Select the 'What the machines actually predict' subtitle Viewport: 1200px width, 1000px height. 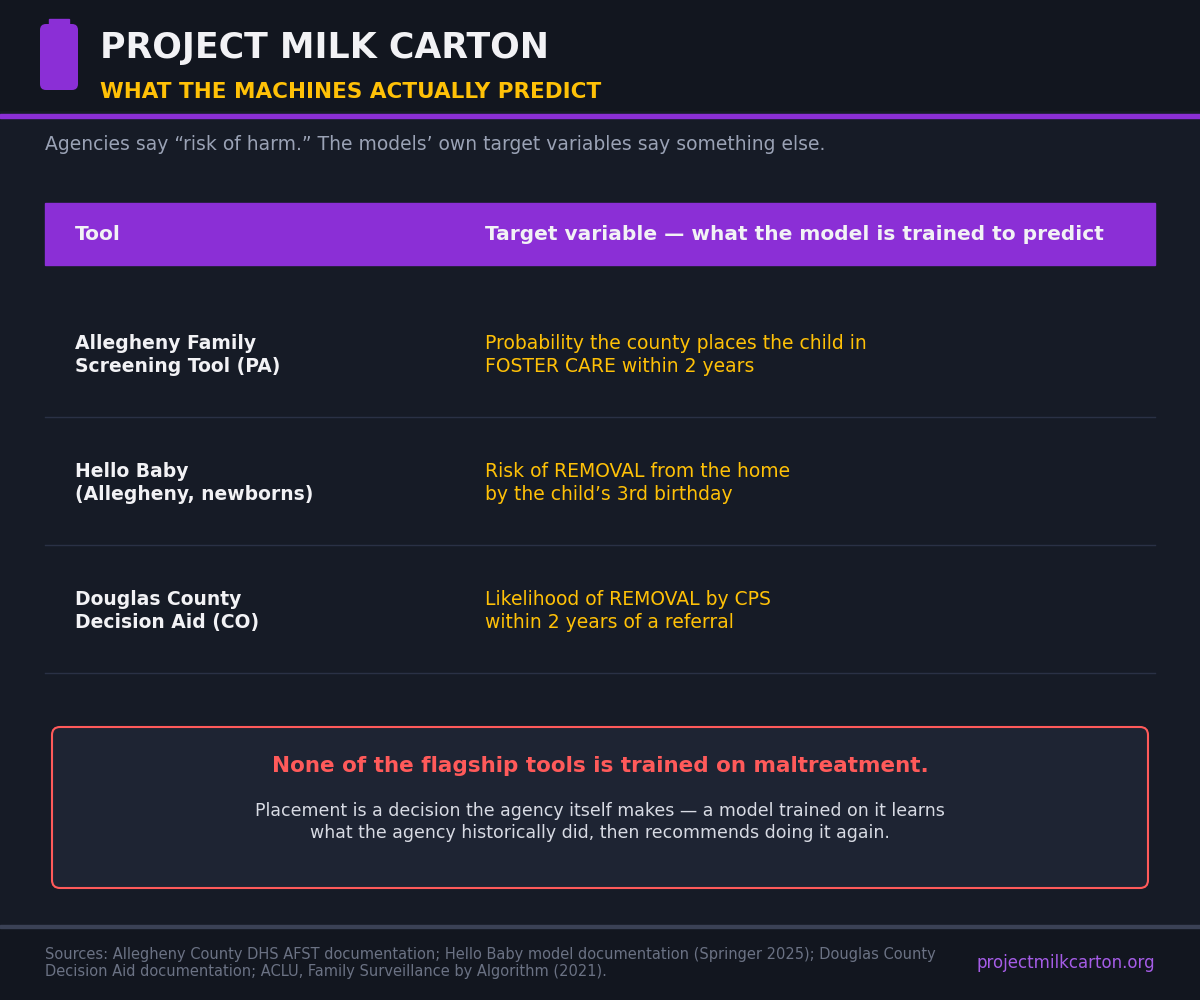pos(350,92)
